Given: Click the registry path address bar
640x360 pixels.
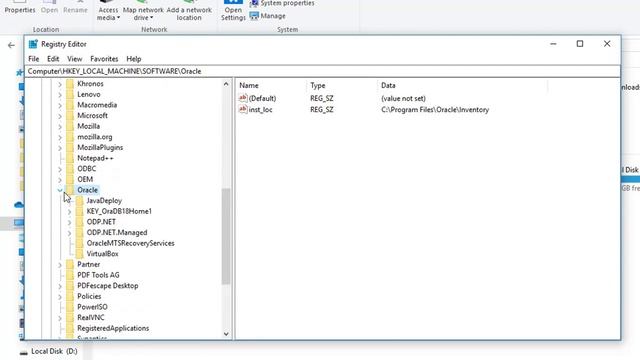Looking at the screenshot, I should [x=322, y=71].
